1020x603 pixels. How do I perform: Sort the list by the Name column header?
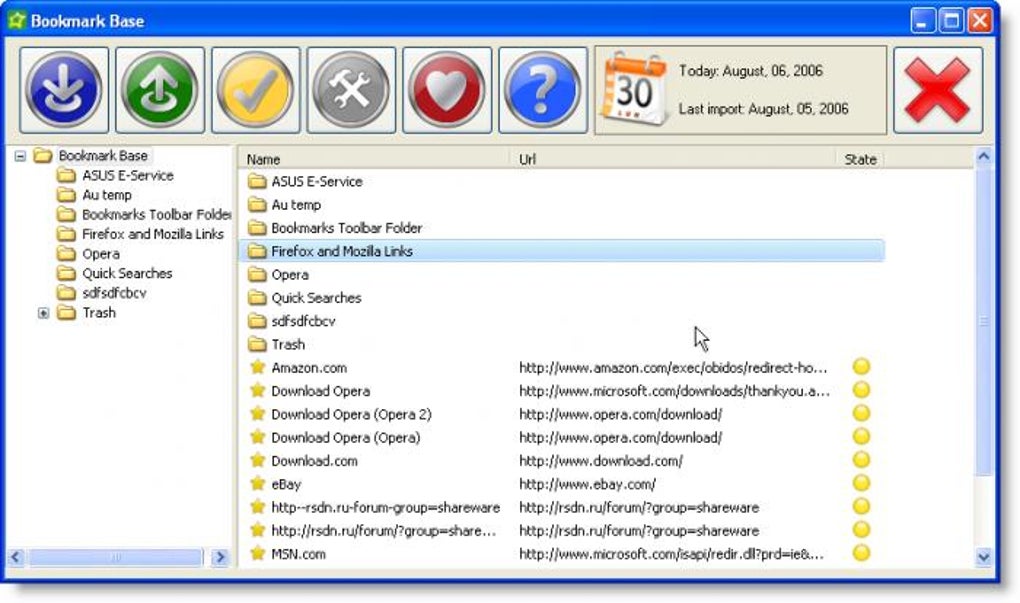(374, 159)
